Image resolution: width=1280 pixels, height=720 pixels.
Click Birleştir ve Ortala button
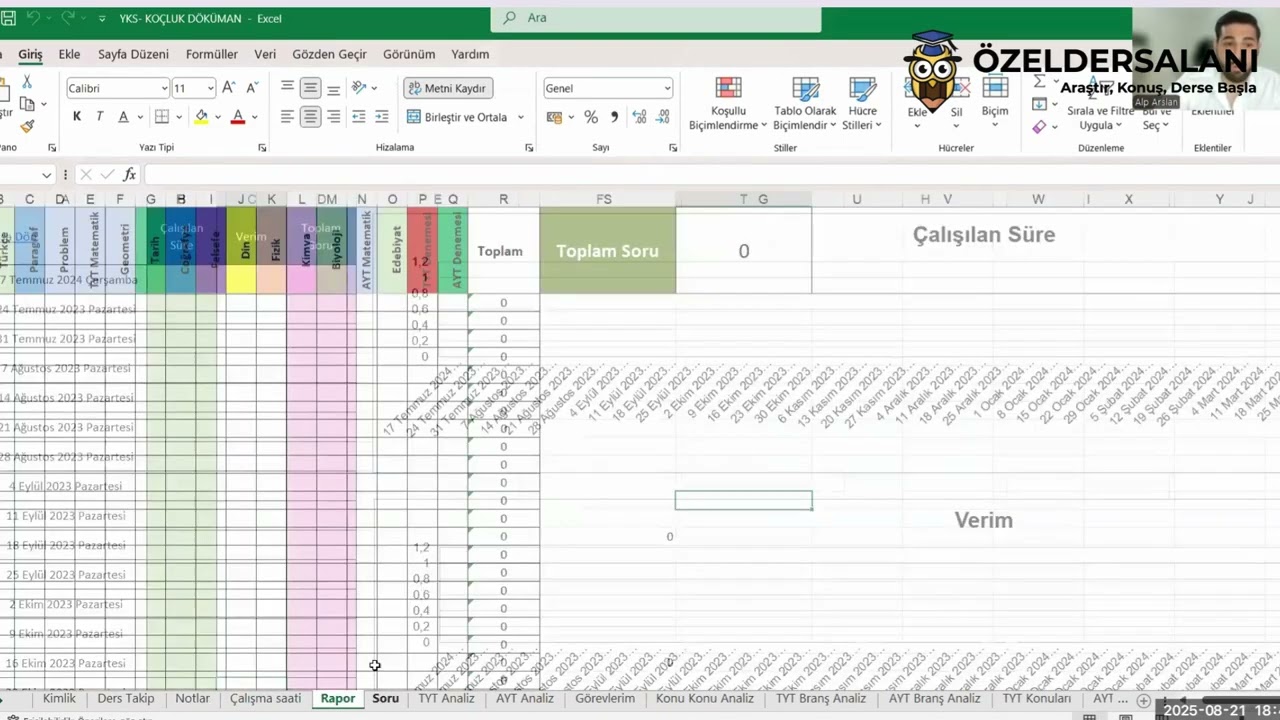pos(458,117)
